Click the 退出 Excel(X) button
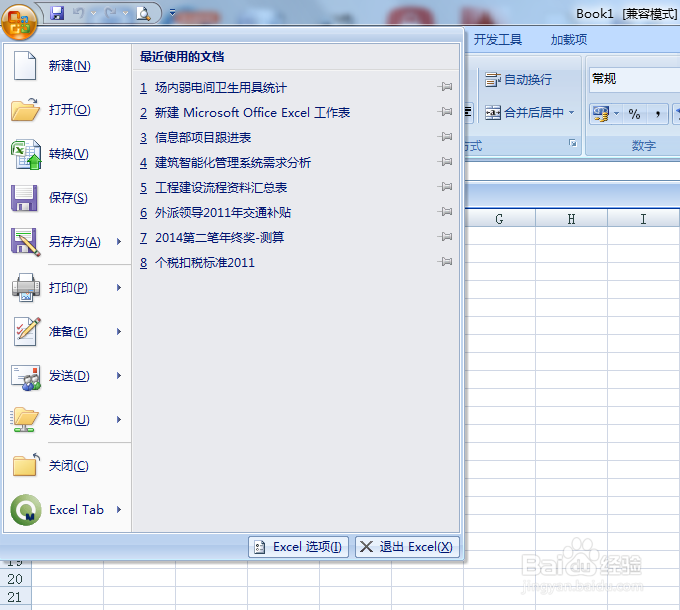Image resolution: width=680 pixels, height=610 pixels. tap(407, 547)
